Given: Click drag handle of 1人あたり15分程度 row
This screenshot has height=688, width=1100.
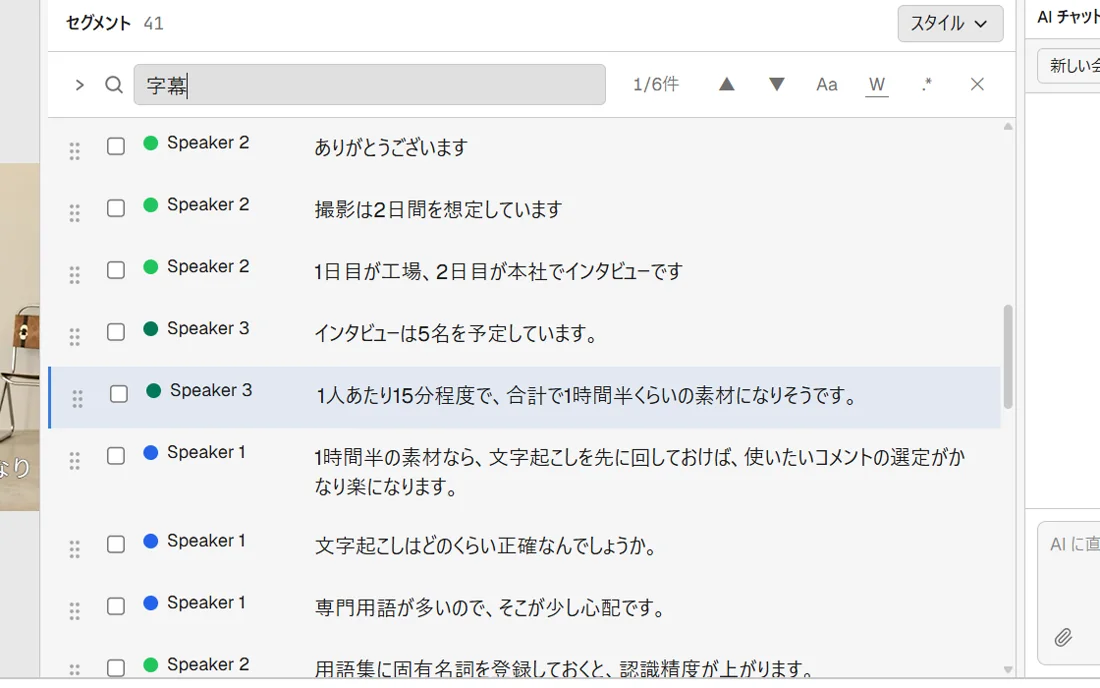Looking at the screenshot, I should click(77, 398).
